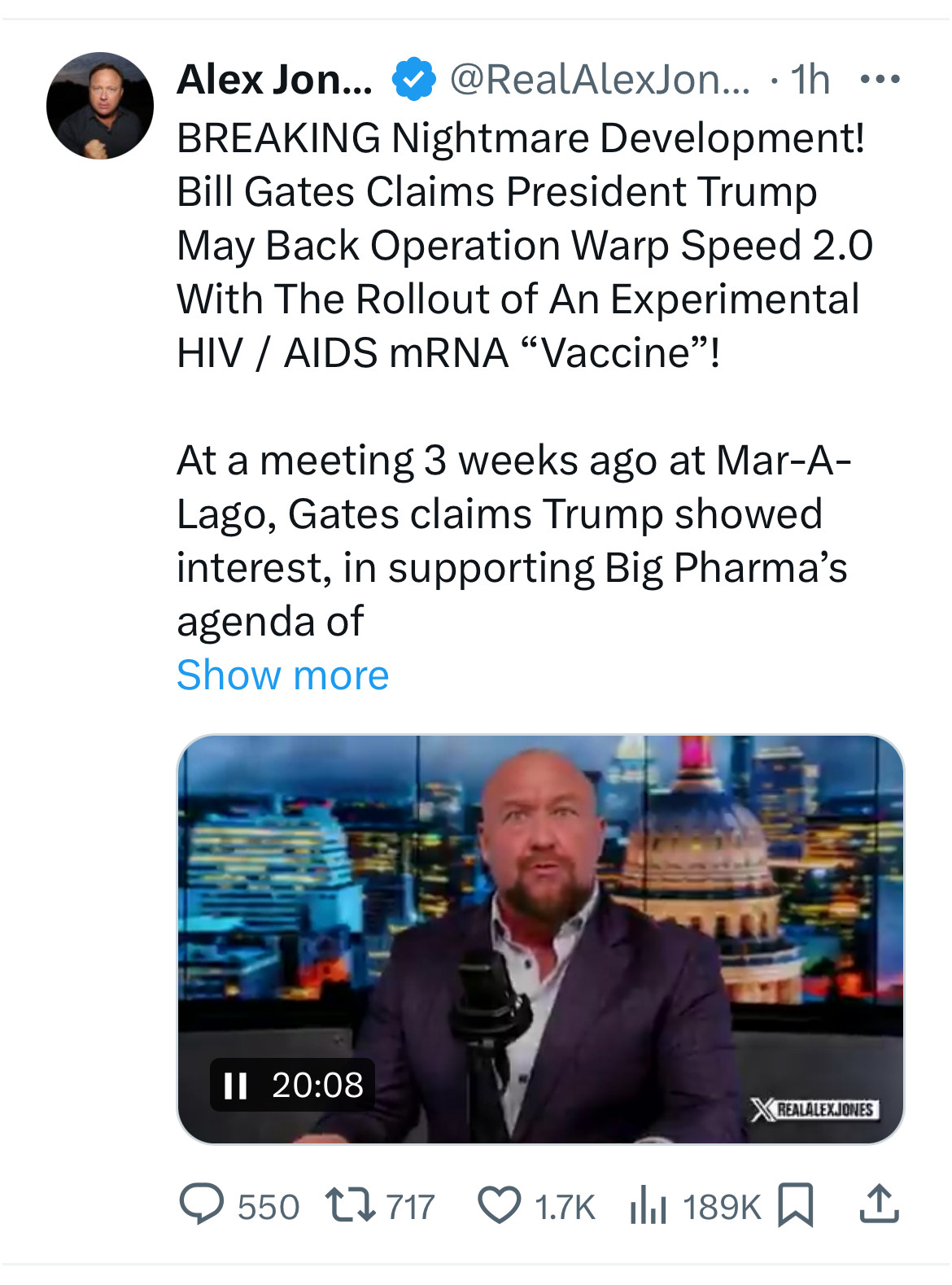Open the three-dot more options menu
Image resolution: width=952 pixels, height=1285 pixels.
880,80
